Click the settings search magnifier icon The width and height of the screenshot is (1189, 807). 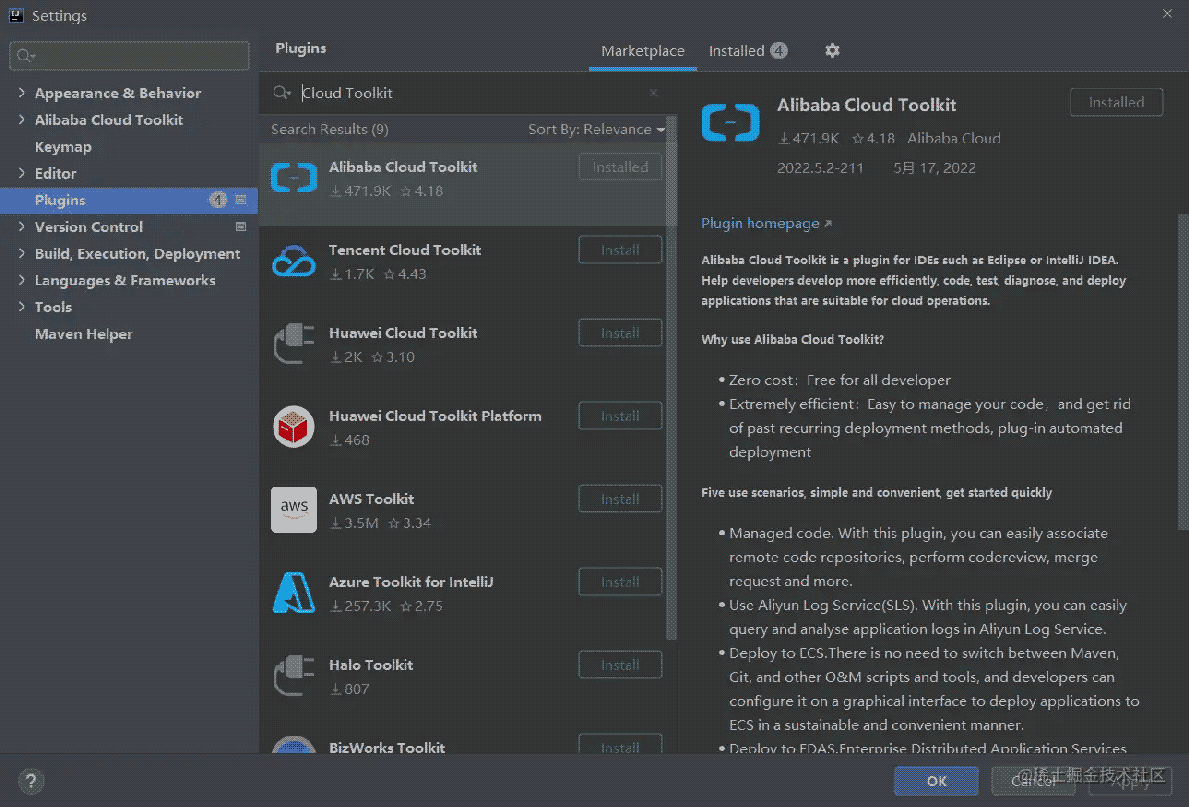click(26, 55)
